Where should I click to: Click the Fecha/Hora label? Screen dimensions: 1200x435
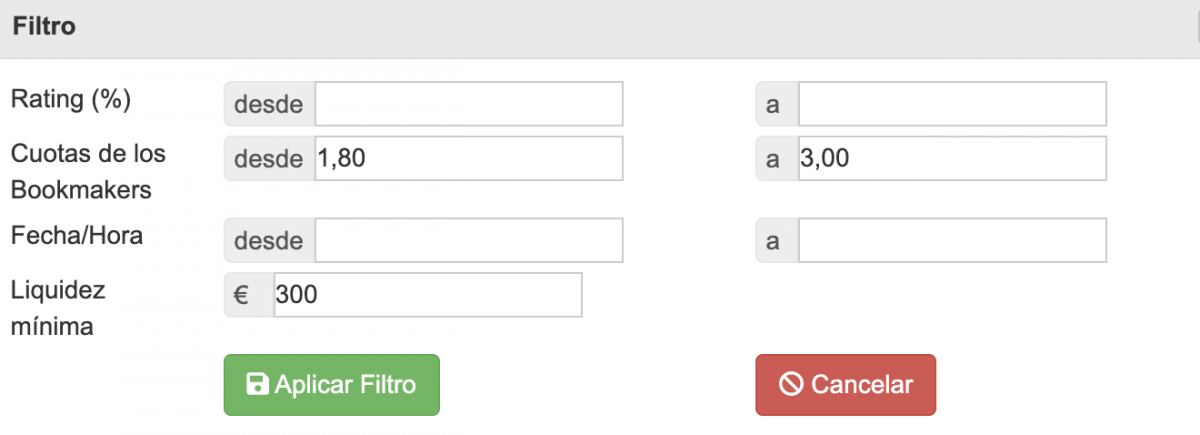77,236
